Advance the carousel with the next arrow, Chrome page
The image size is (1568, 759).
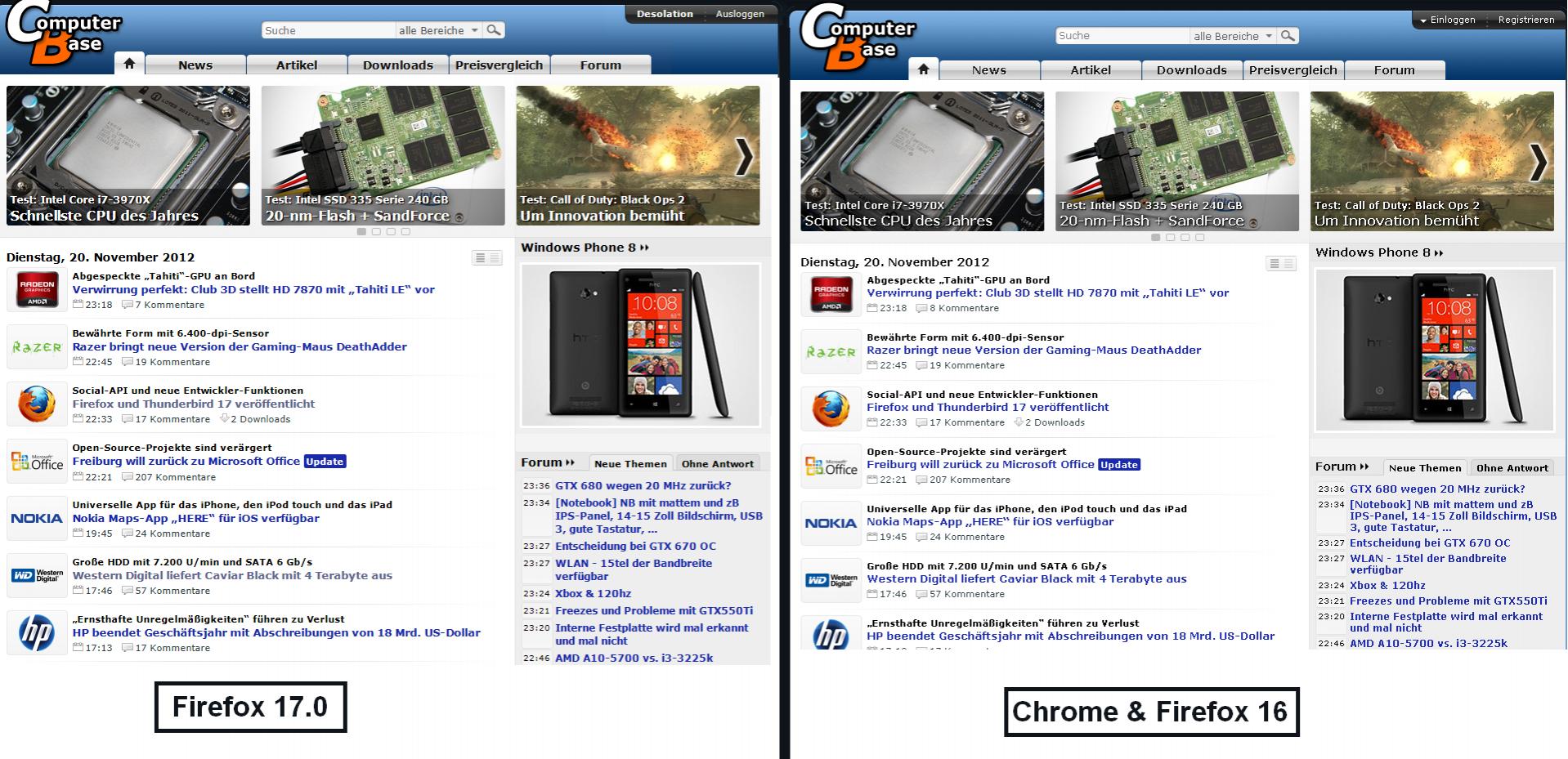tap(1538, 161)
